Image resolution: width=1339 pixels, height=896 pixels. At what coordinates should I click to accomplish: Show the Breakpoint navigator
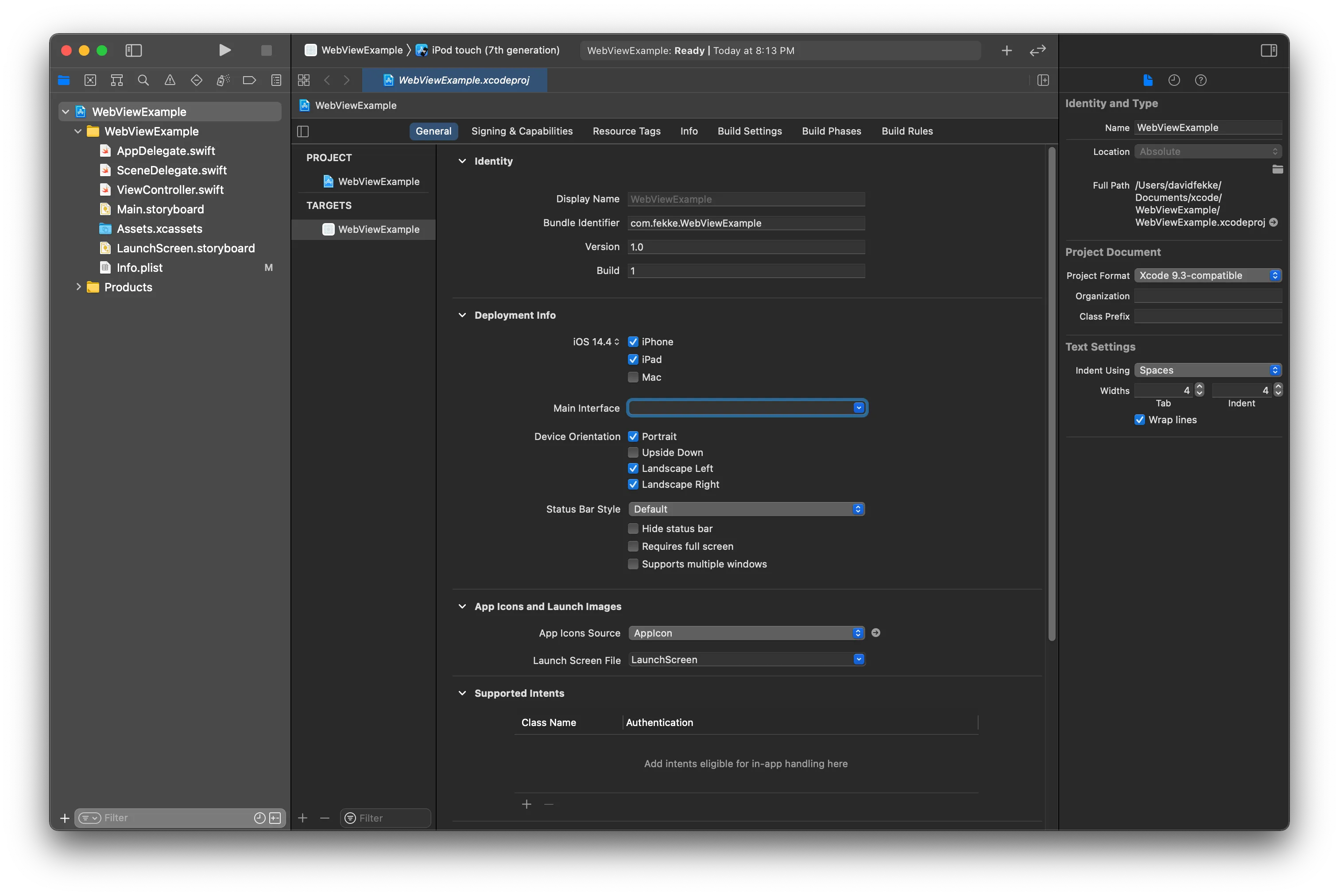tap(249, 80)
